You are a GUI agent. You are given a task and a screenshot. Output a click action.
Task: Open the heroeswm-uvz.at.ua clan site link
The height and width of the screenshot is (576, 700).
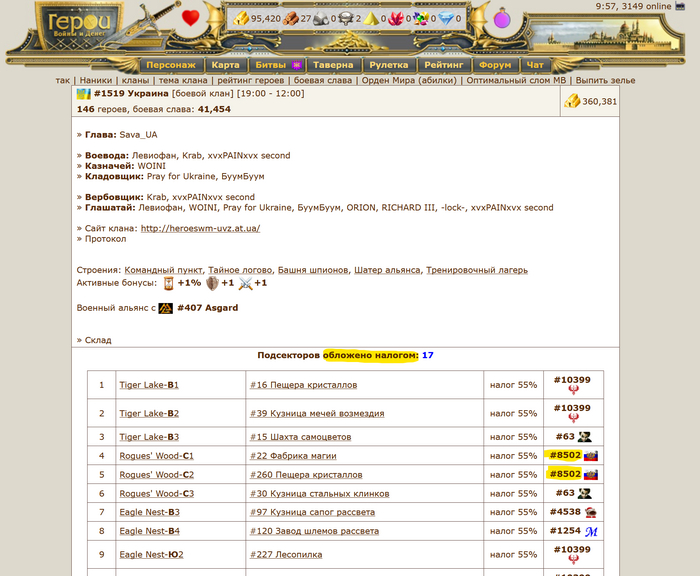(x=200, y=228)
